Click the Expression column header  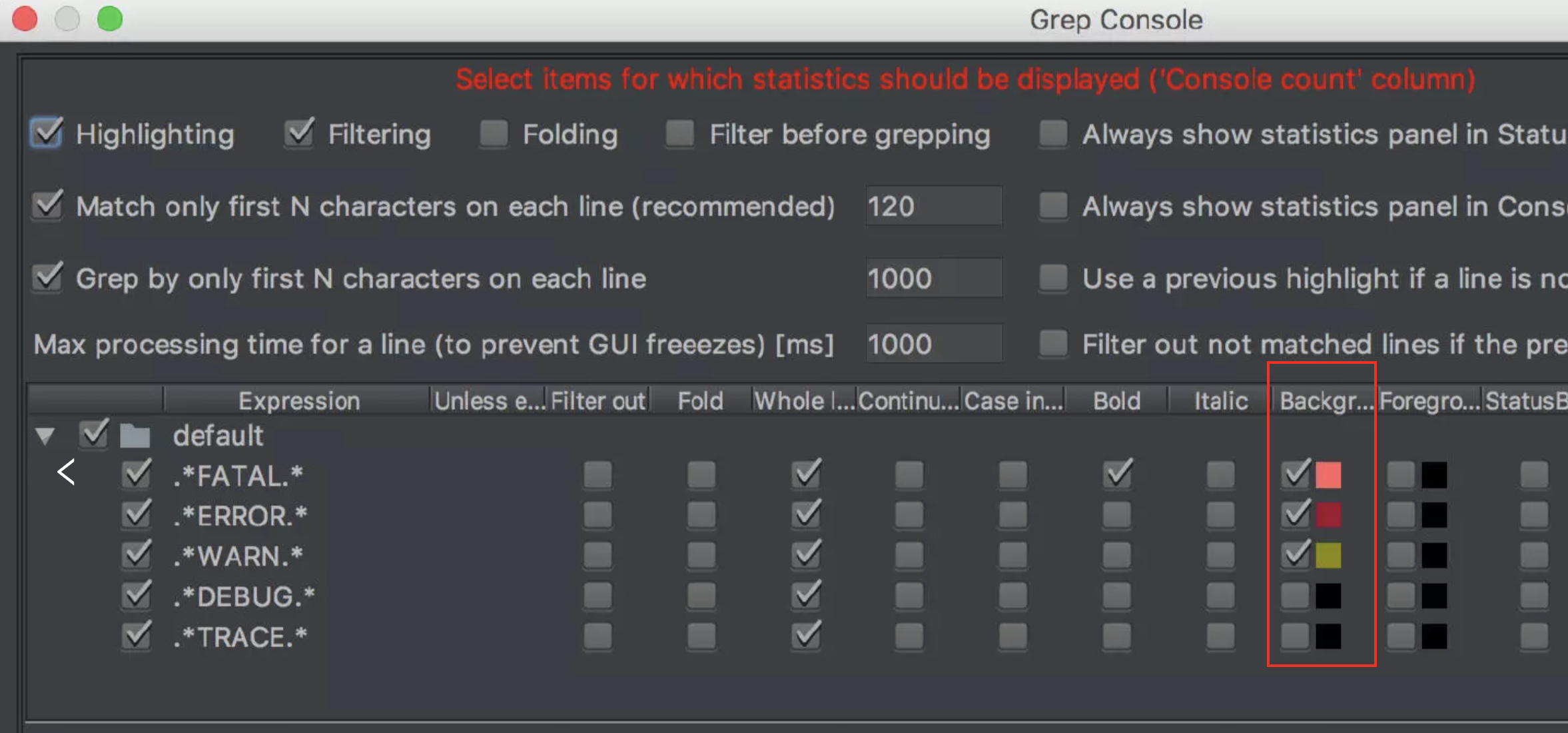point(298,401)
